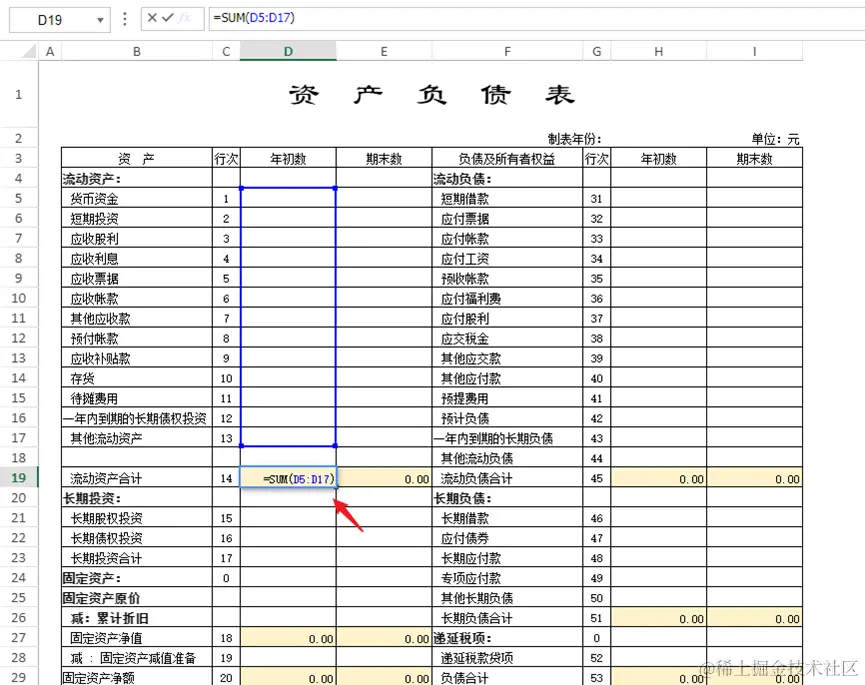Click the 待摊费用 cell
865x685 pixels.
[x=137, y=398]
